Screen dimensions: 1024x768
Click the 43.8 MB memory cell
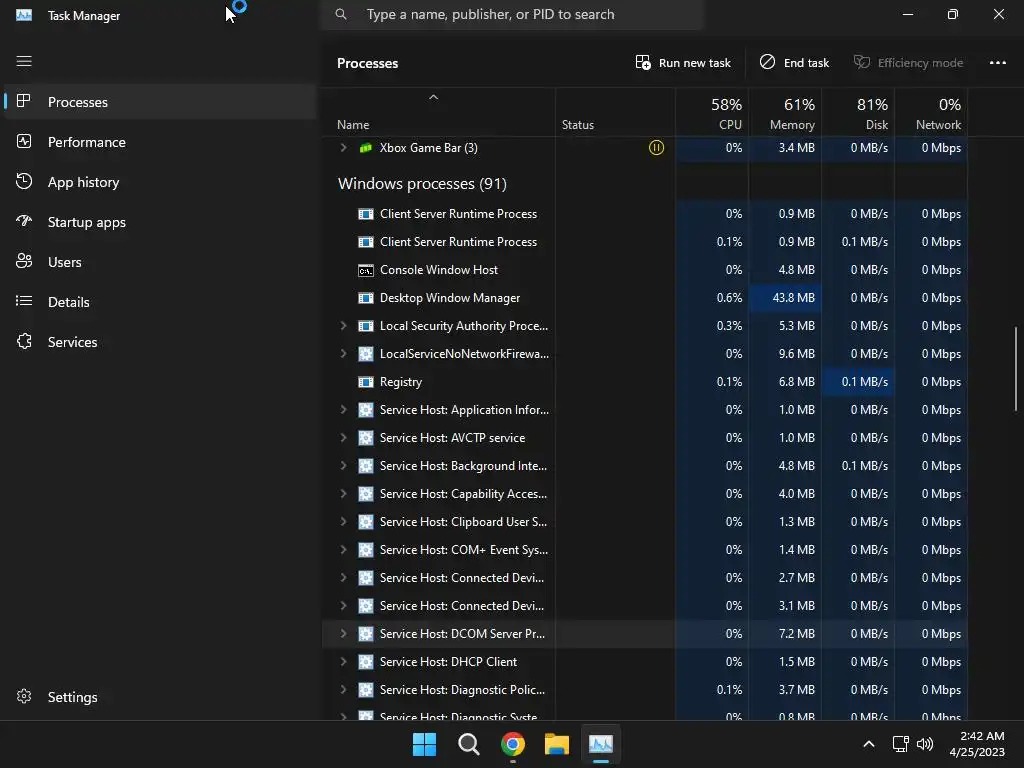tap(785, 298)
